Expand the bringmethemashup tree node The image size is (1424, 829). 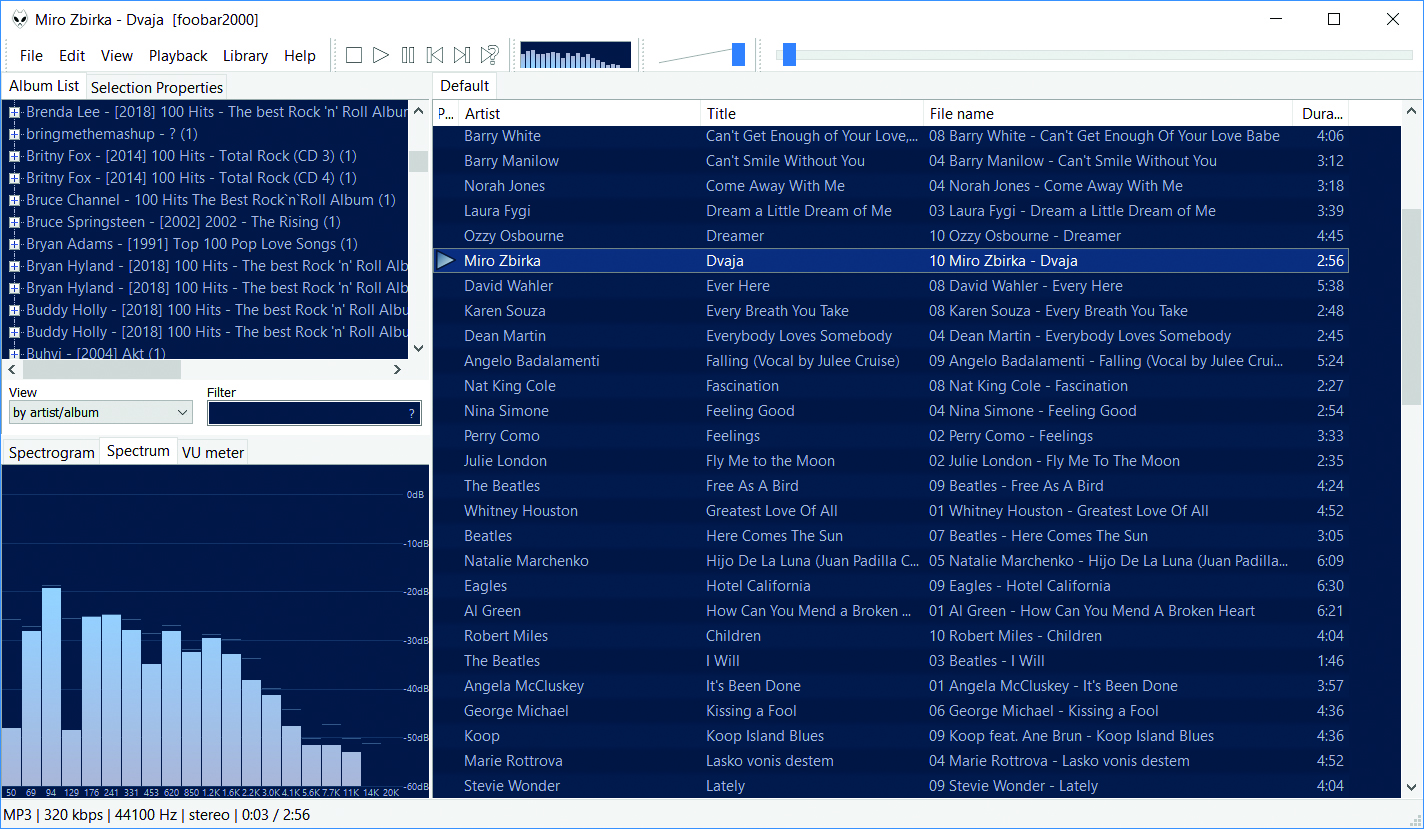(15, 134)
